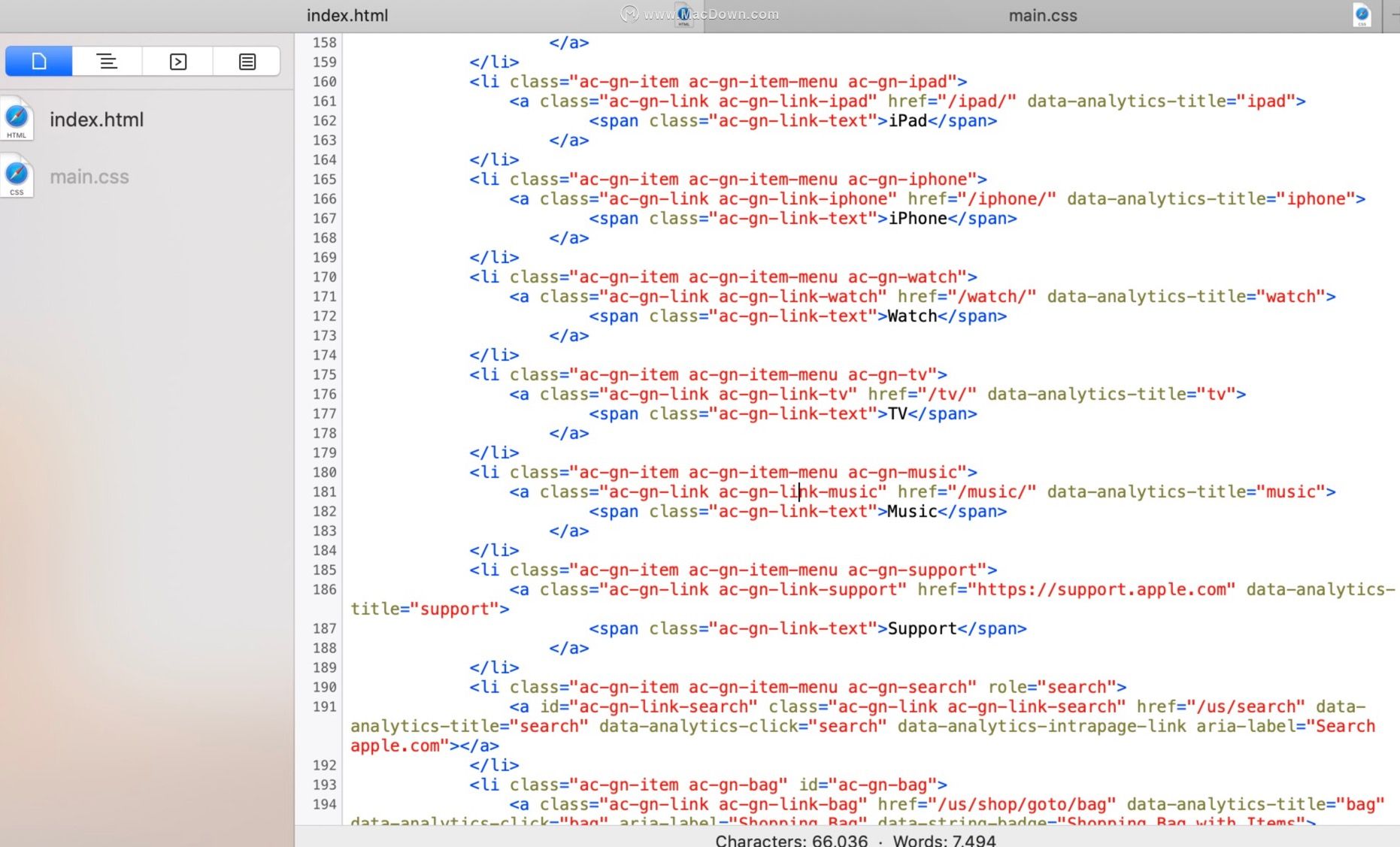Click the iPad text inside span
This screenshot has width=1400, height=847.
[908, 121]
